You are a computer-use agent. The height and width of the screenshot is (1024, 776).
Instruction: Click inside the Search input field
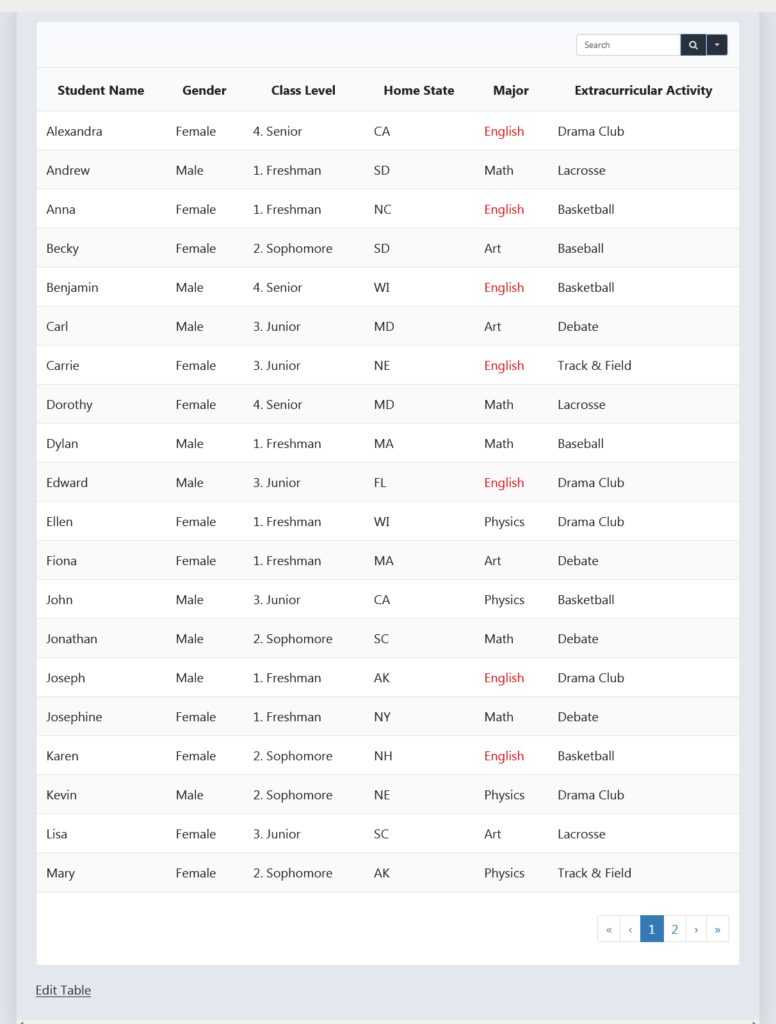tap(628, 45)
